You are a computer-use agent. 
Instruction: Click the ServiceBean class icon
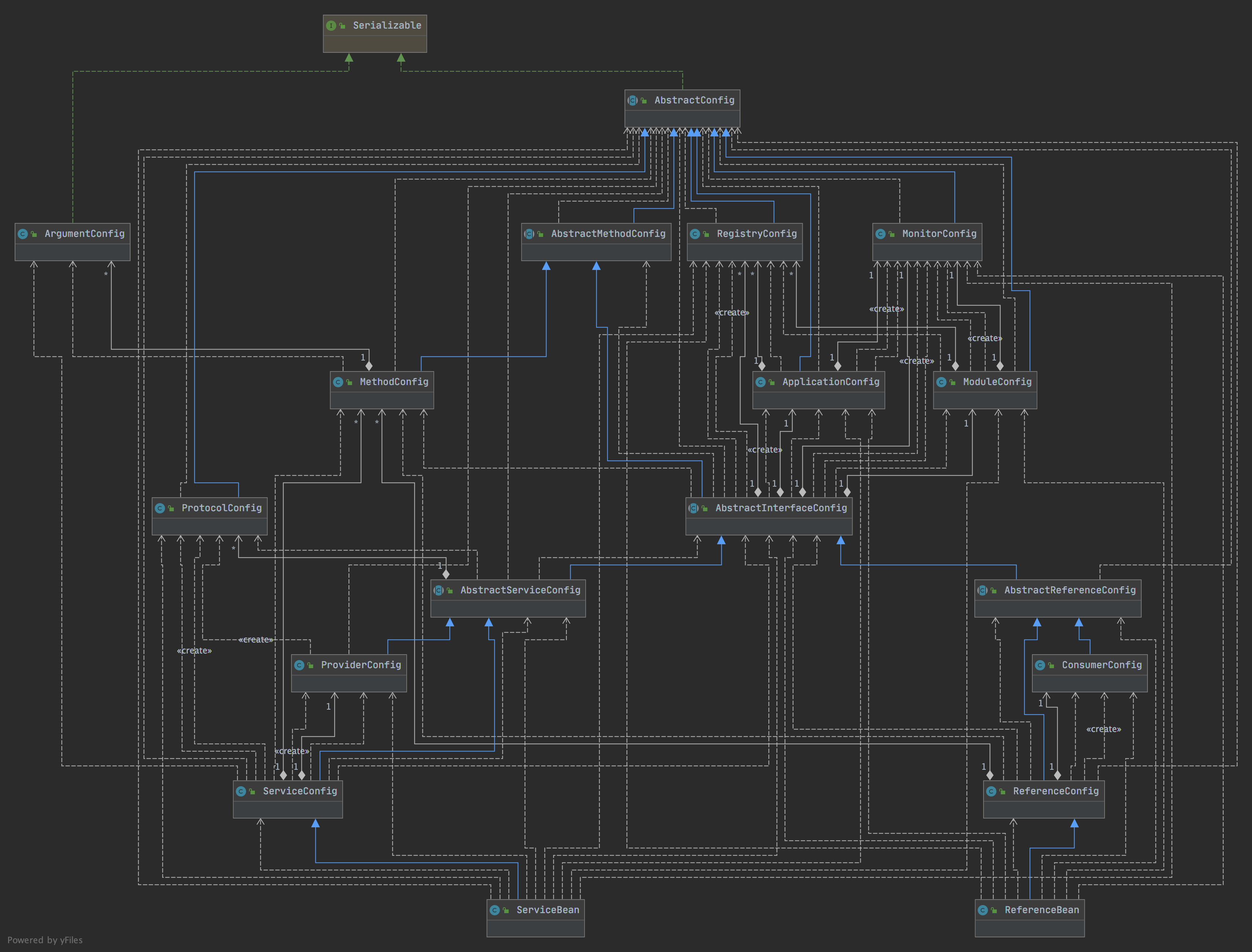(x=495, y=910)
